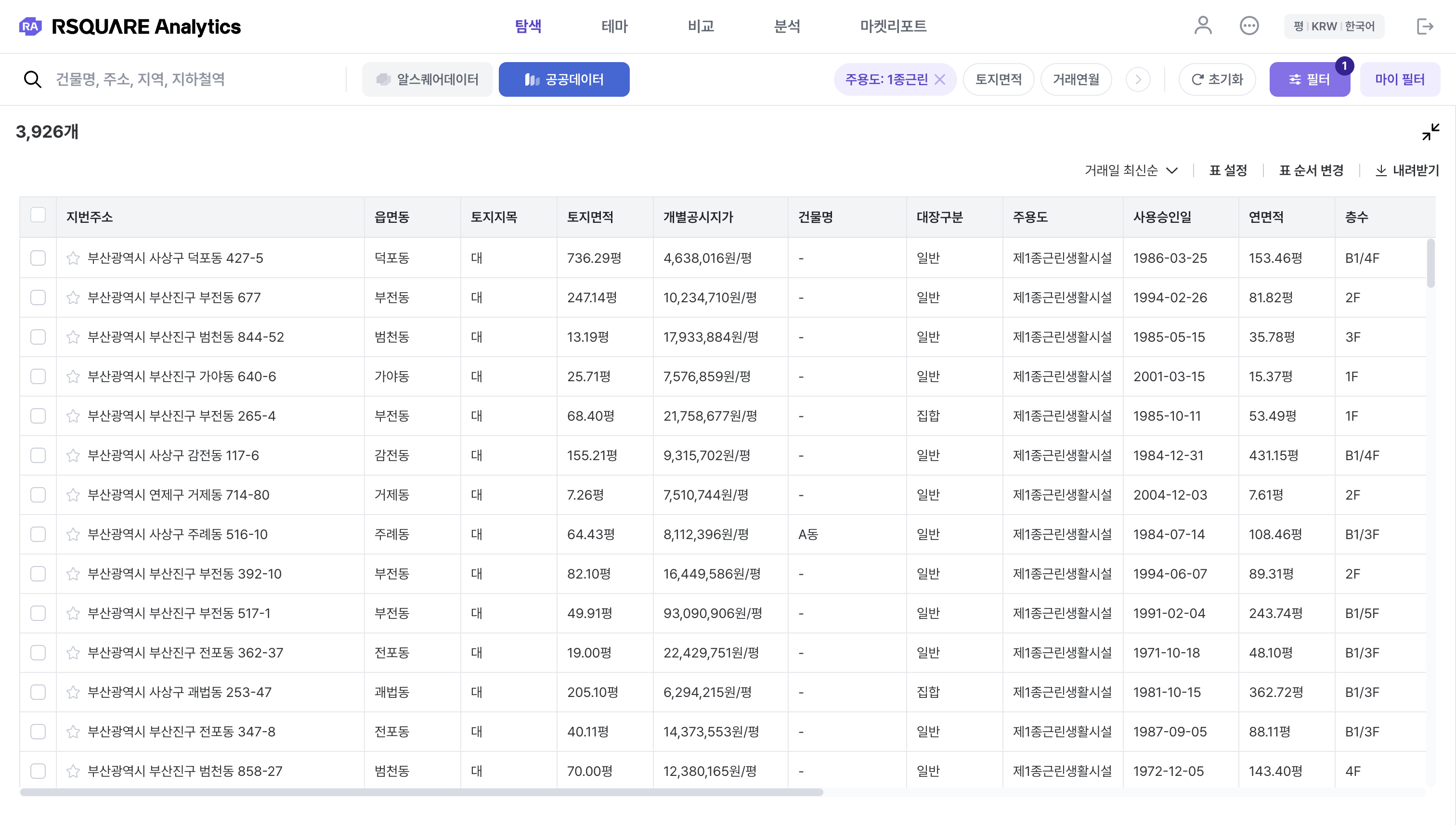This screenshot has height=825, width=1456.
Task: Favorite the 덕포동 427-5 row star
Action: [73, 258]
